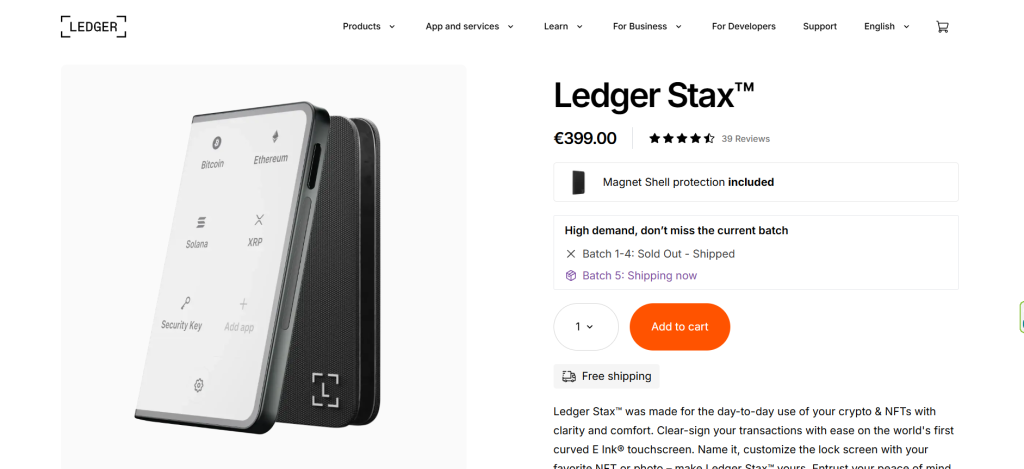1024x469 pixels.
Task: Click the Magnet Shell thumbnail icon
Action: pyautogui.click(x=578, y=182)
